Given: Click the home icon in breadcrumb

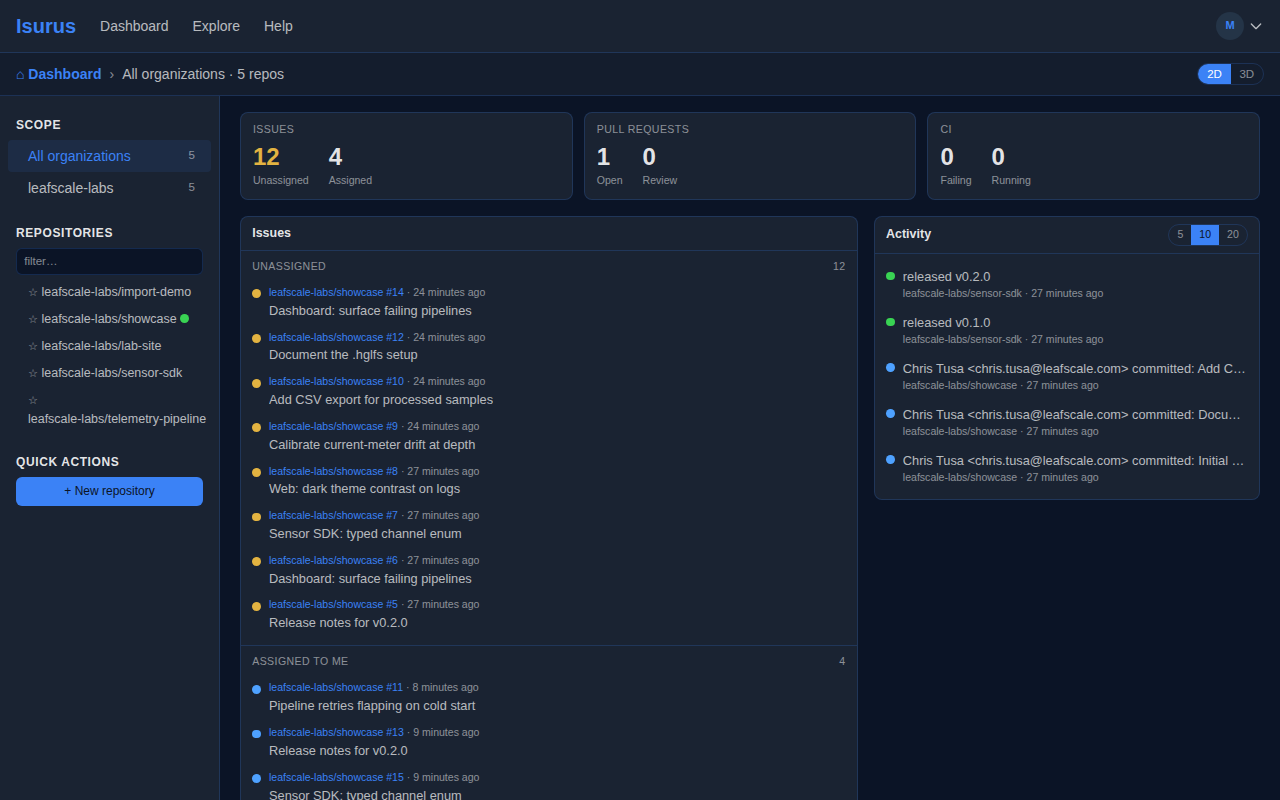Looking at the screenshot, I should (20, 74).
